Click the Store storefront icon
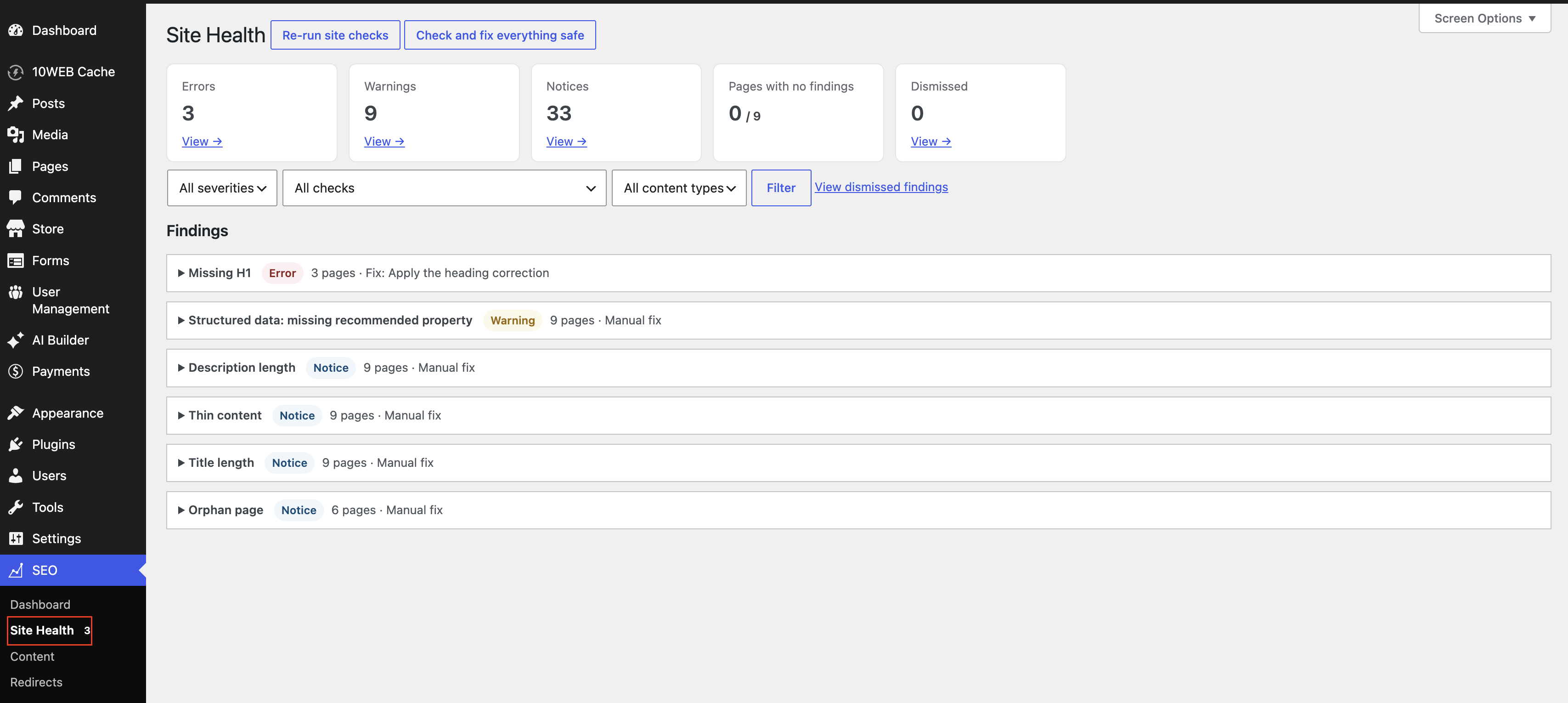This screenshot has height=703, width=1568. click(16, 229)
